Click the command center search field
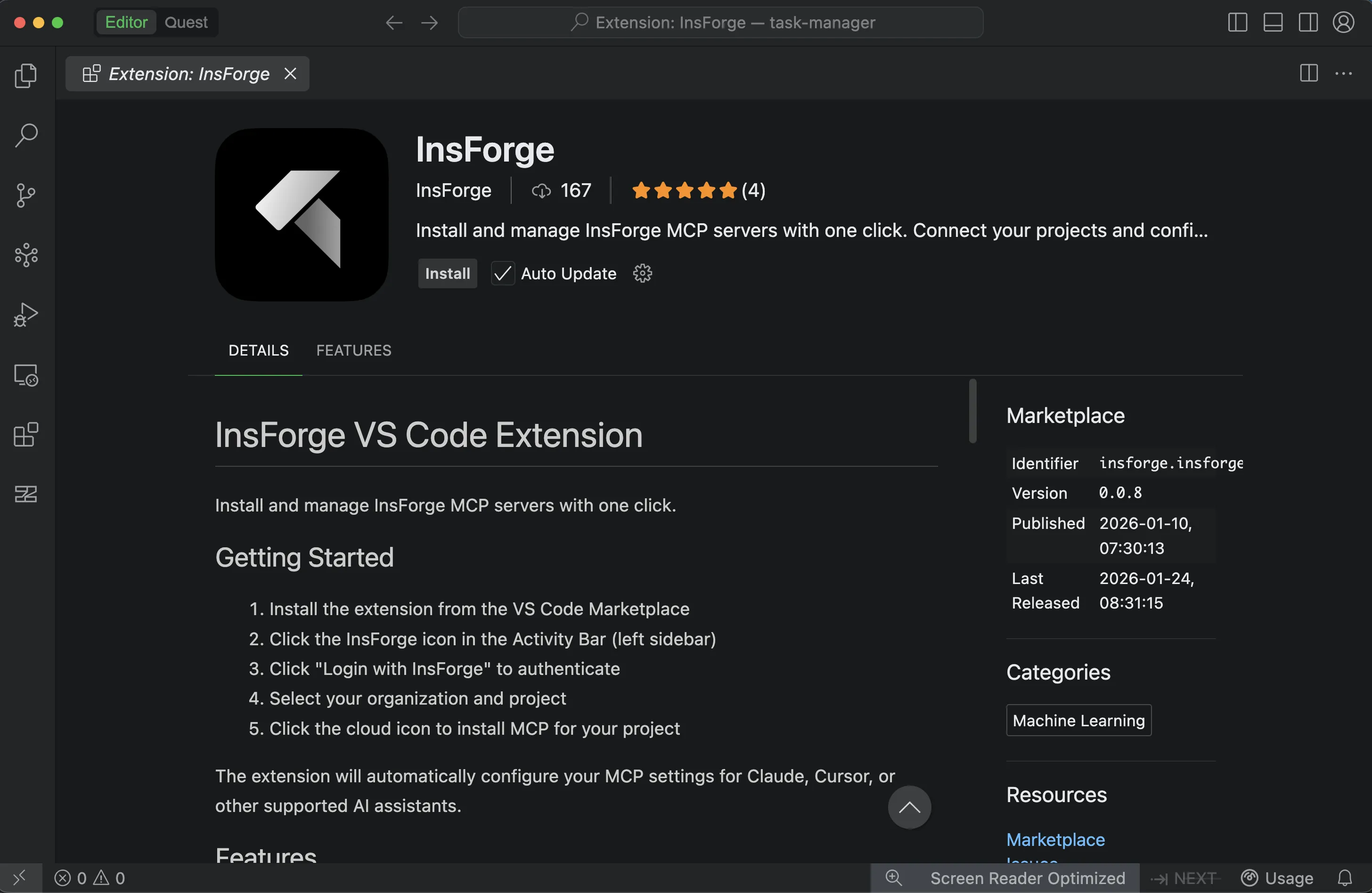1372x893 pixels. tap(720, 23)
